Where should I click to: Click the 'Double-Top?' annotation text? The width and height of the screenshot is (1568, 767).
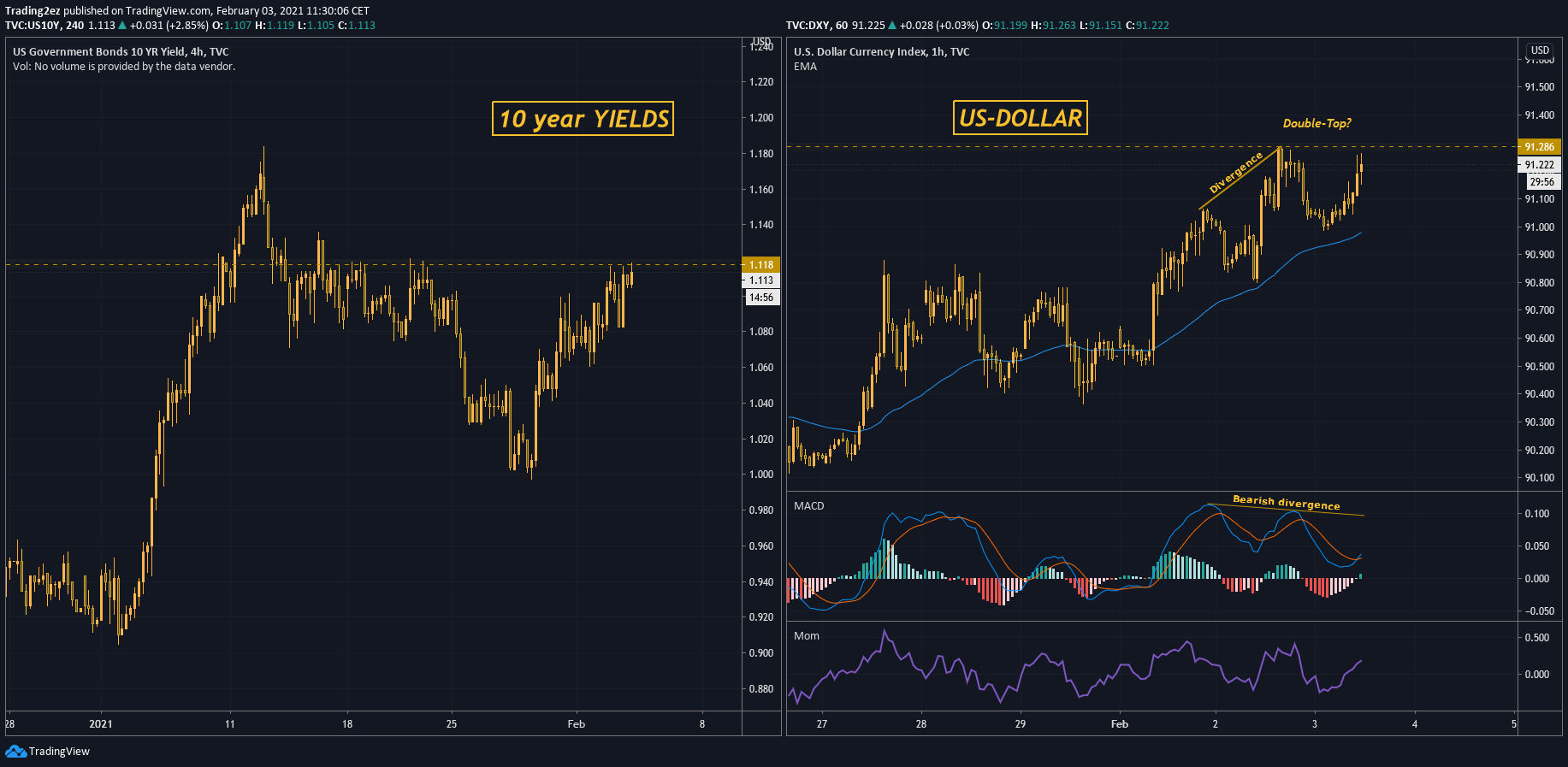click(1317, 123)
